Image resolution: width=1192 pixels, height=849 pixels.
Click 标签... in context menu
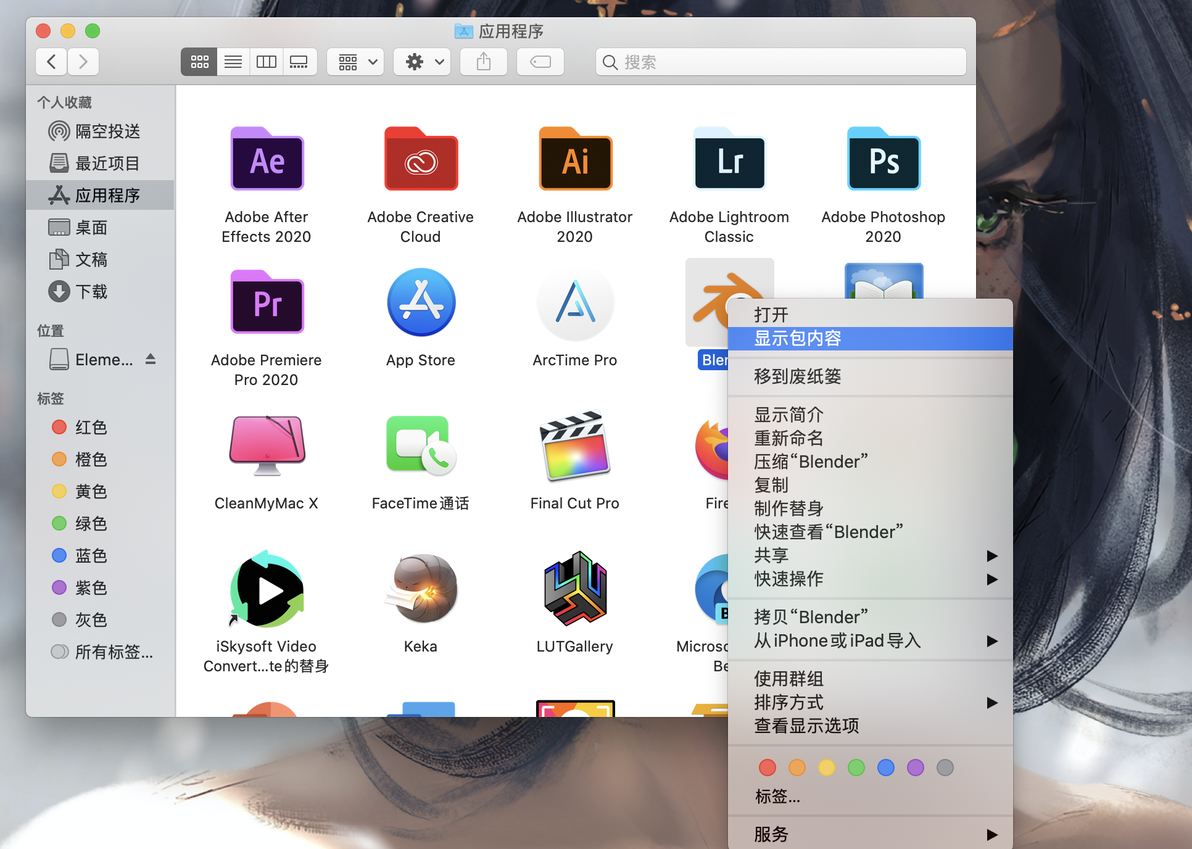(777, 797)
